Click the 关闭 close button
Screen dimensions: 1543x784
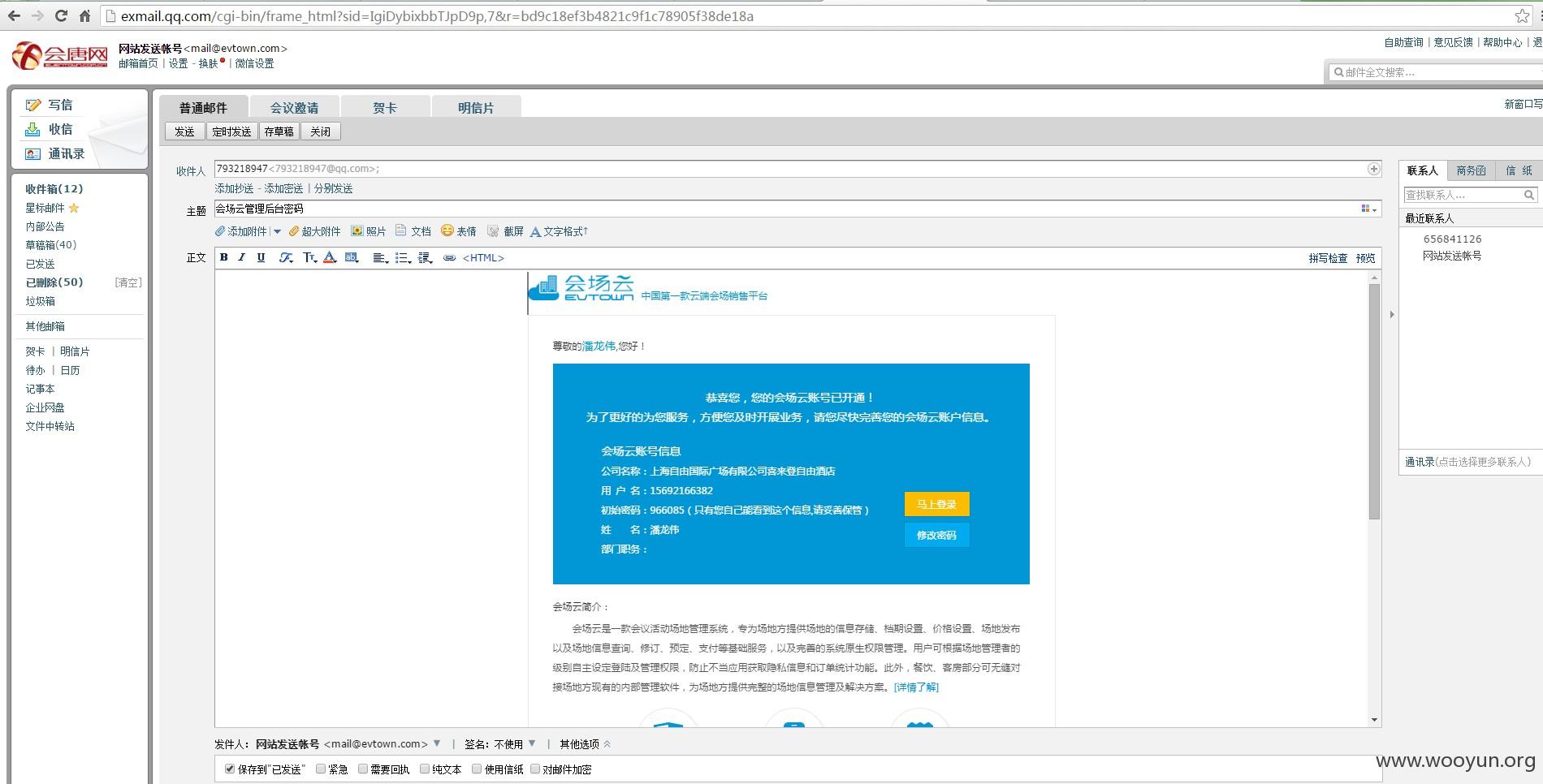pyautogui.click(x=320, y=131)
